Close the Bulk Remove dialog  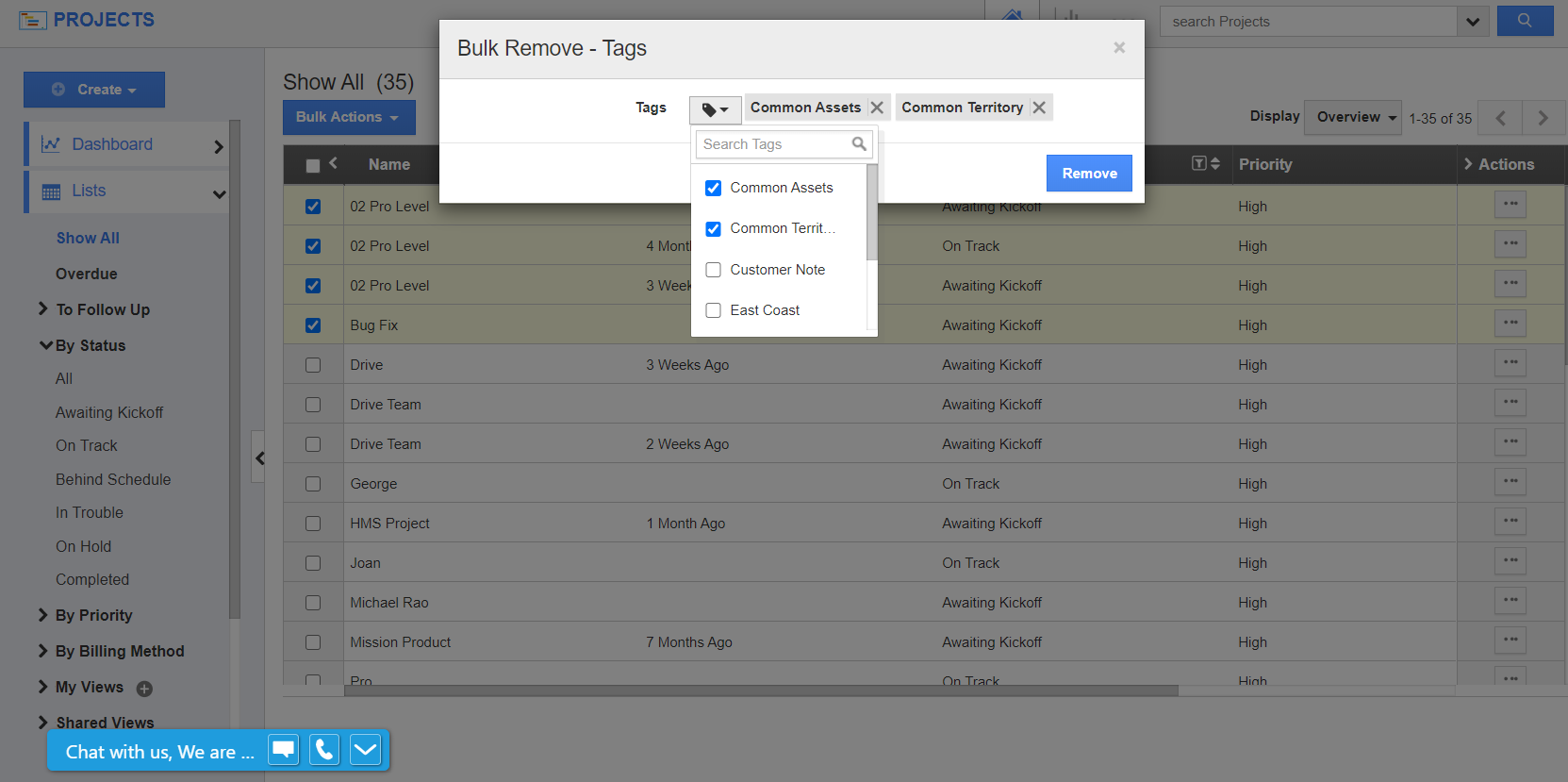(1119, 47)
